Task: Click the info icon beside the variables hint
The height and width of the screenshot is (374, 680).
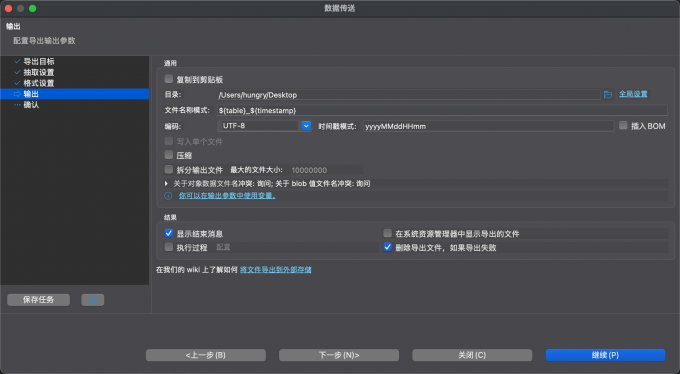Action: [168, 196]
